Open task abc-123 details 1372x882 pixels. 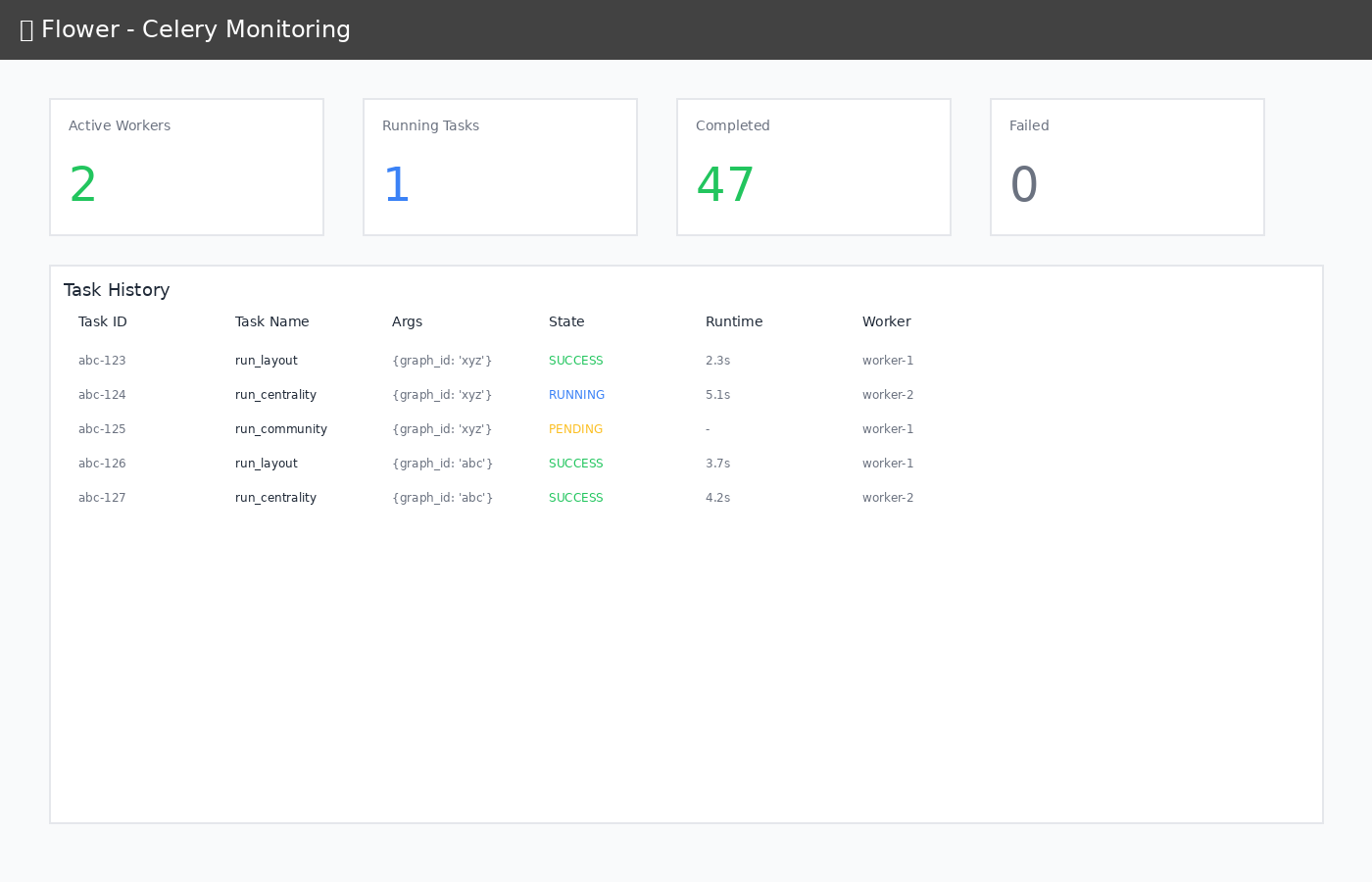pyautogui.click(x=102, y=361)
